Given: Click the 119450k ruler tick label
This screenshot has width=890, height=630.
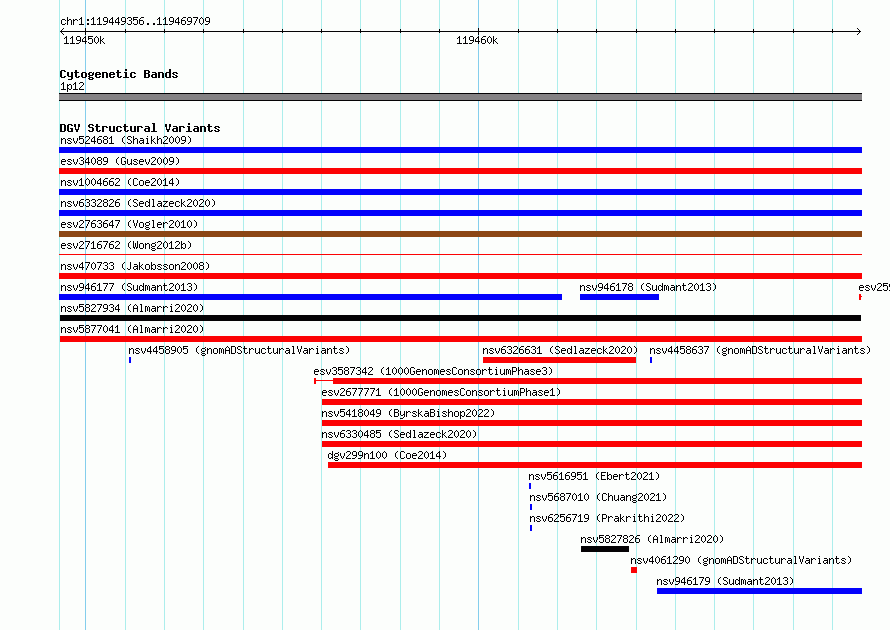Looking at the screenshot, I should 84,40.
